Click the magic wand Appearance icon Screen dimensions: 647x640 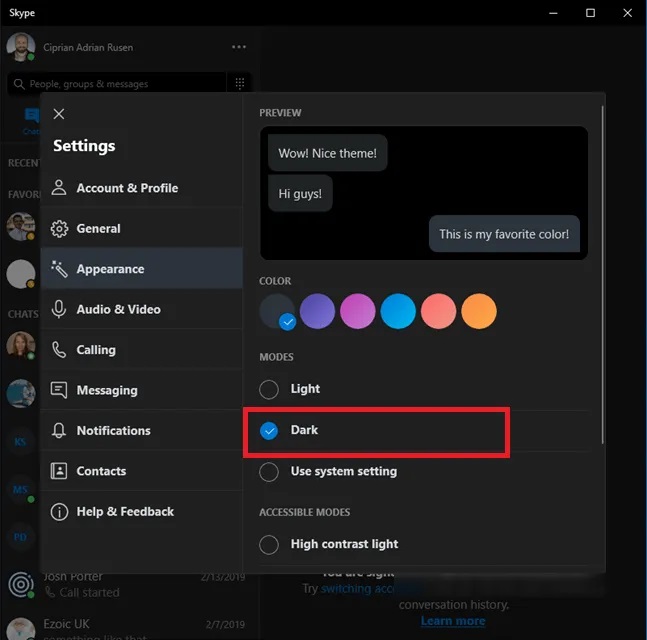(59, 269)
